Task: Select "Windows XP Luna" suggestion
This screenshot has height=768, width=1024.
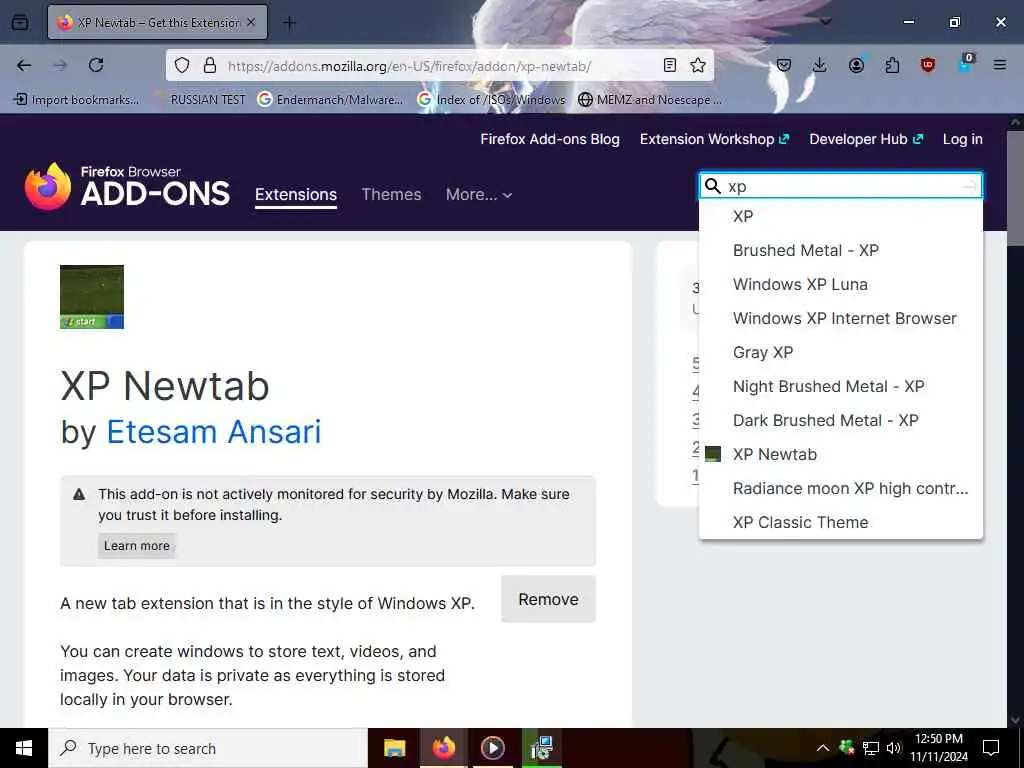Action: (840, 284)
